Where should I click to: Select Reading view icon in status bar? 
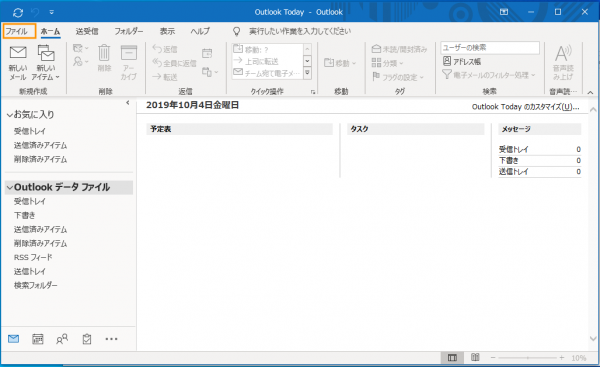pos(475,357)
